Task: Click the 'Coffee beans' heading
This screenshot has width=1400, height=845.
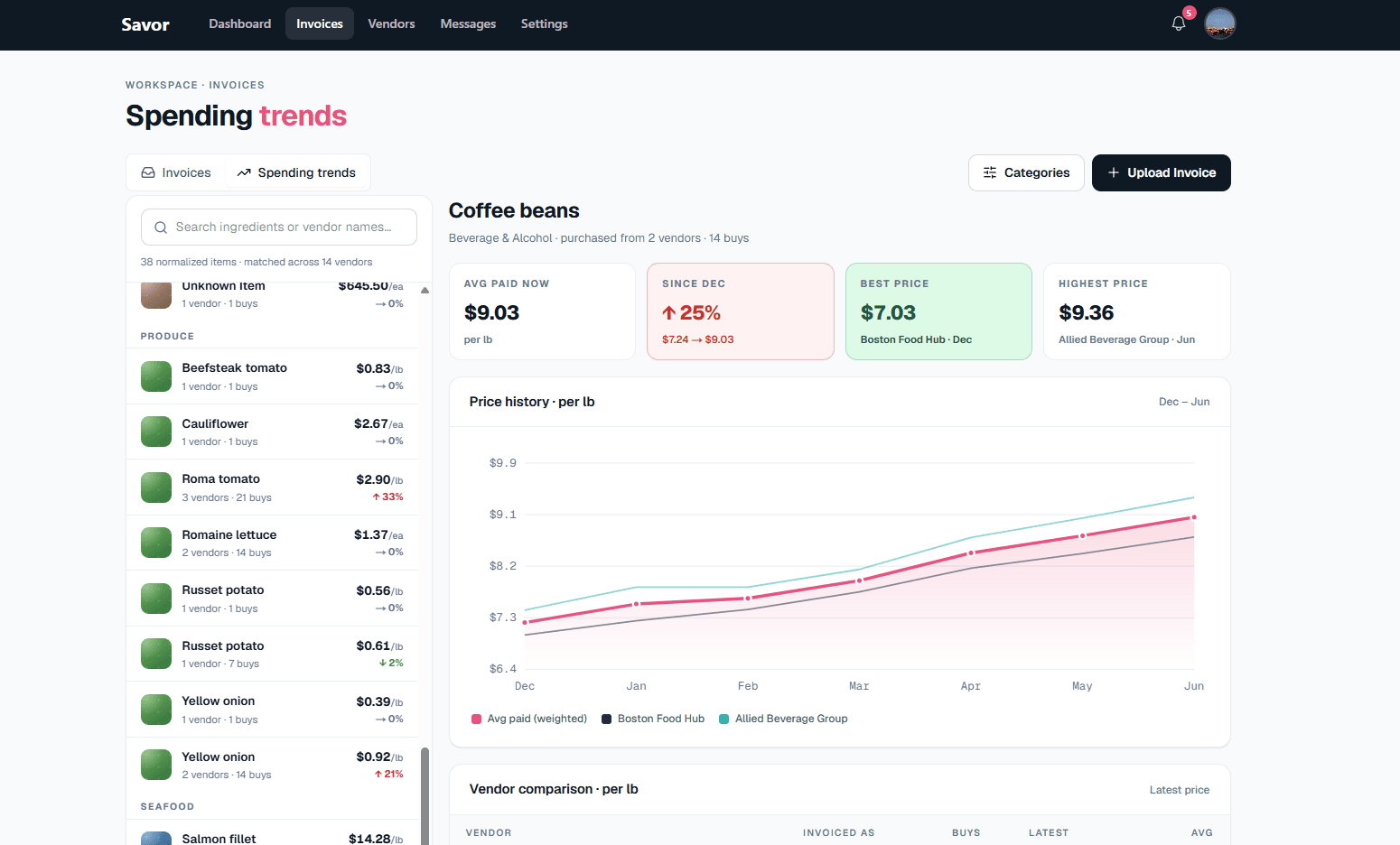Action: pos(514,210)
